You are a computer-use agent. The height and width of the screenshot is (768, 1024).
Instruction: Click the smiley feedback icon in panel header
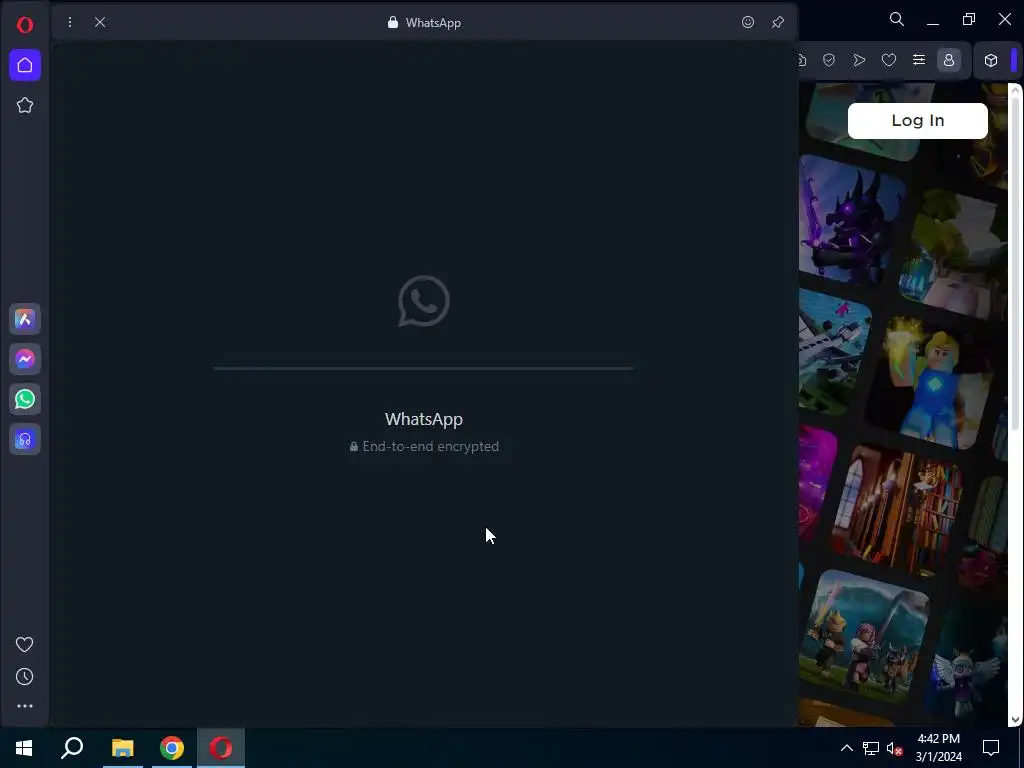[748, 22]
